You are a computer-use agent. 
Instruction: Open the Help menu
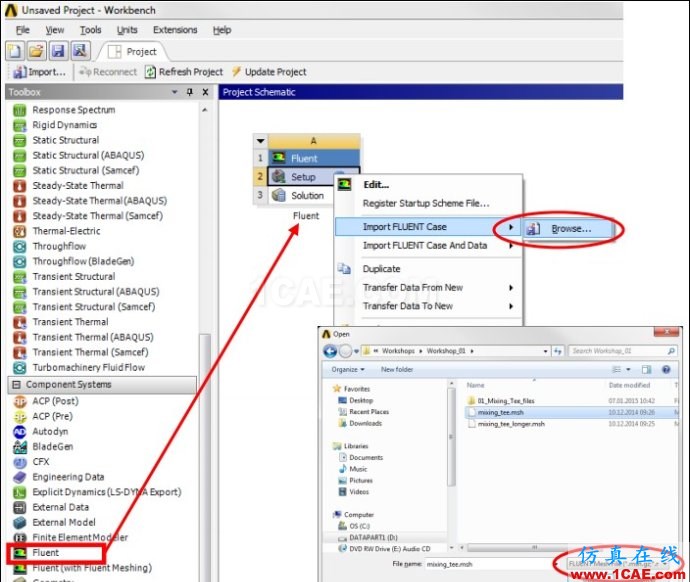(x=222, y=30)
